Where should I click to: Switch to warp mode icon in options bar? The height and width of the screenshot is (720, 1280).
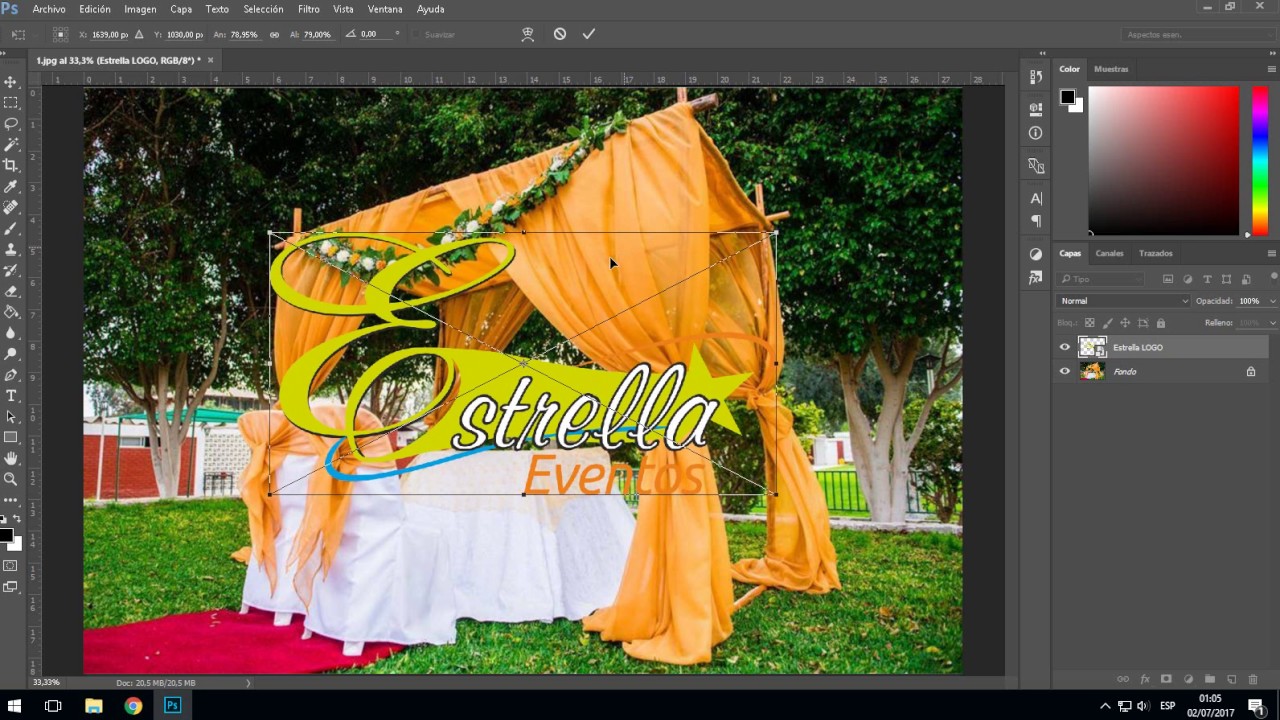[528, 34]
